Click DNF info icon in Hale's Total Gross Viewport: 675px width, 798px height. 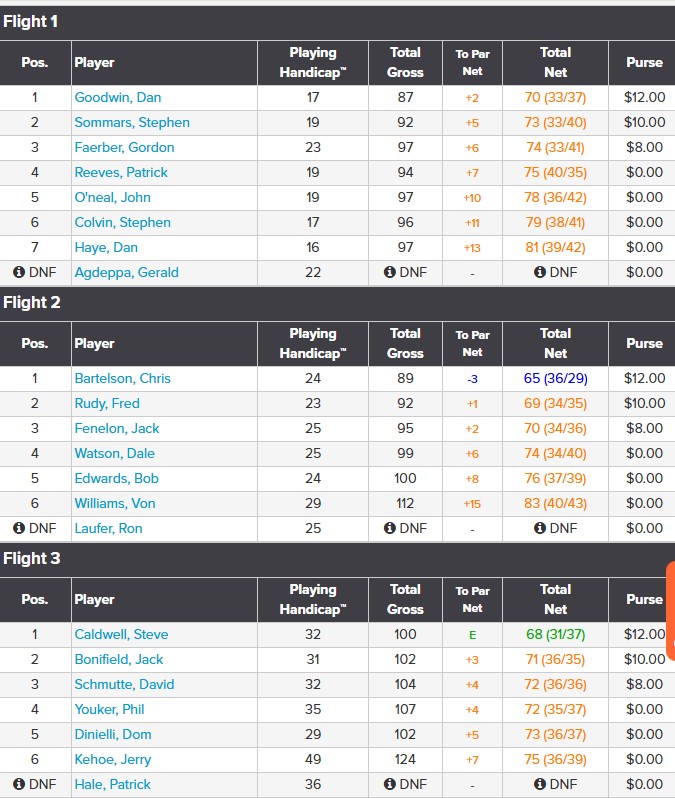[390, 784]
